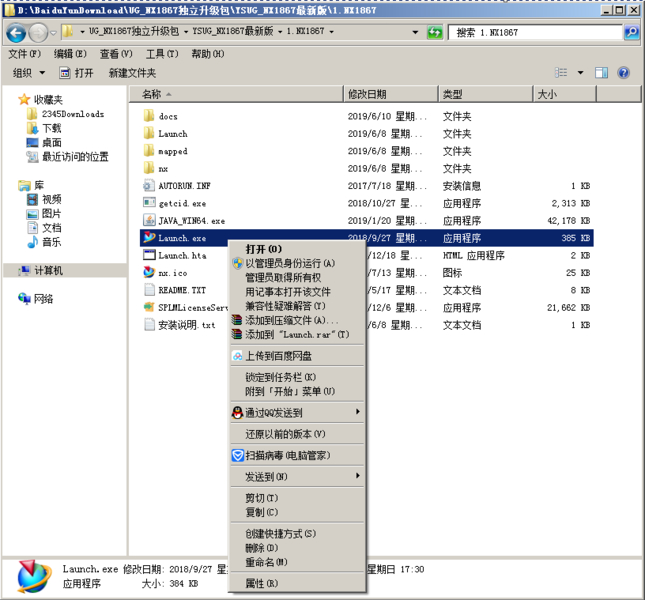Select the Launch.hta file icon
The height and width of the screenshot is (600, 645).
[149, 255]
